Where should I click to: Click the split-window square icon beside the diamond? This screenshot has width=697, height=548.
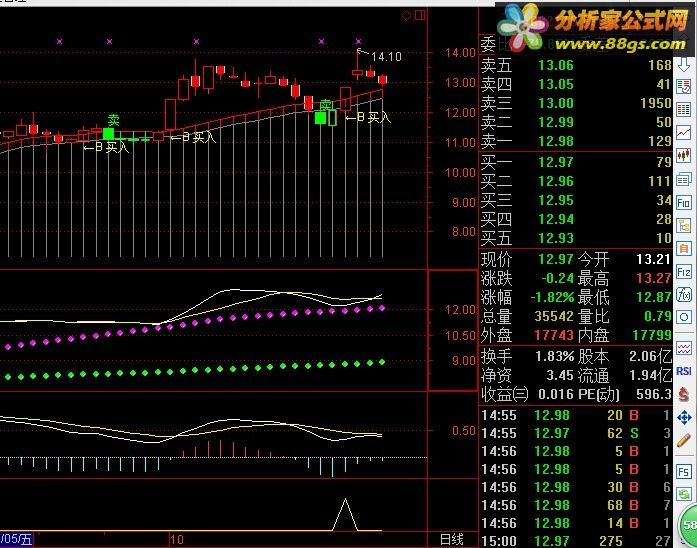tap(420, 16)
